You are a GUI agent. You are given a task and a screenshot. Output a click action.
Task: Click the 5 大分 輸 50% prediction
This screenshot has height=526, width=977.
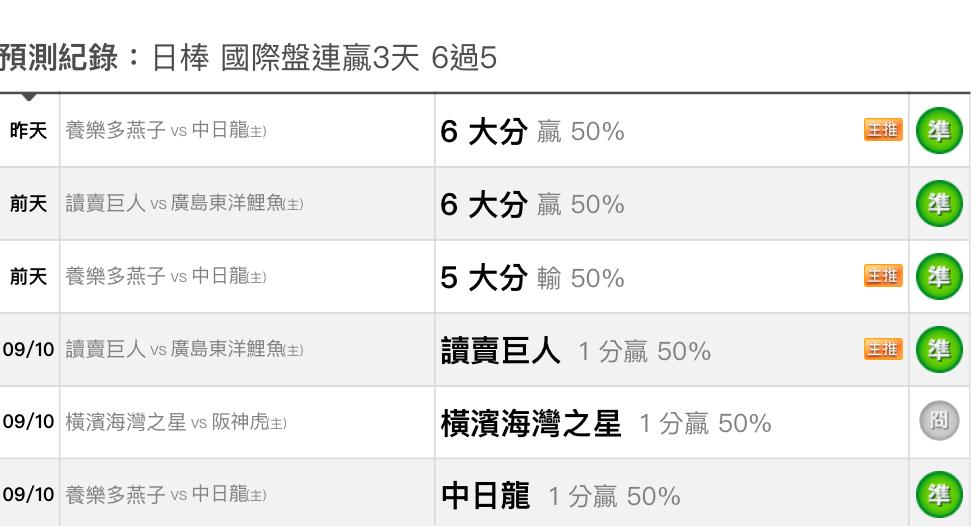pos(532,277)
